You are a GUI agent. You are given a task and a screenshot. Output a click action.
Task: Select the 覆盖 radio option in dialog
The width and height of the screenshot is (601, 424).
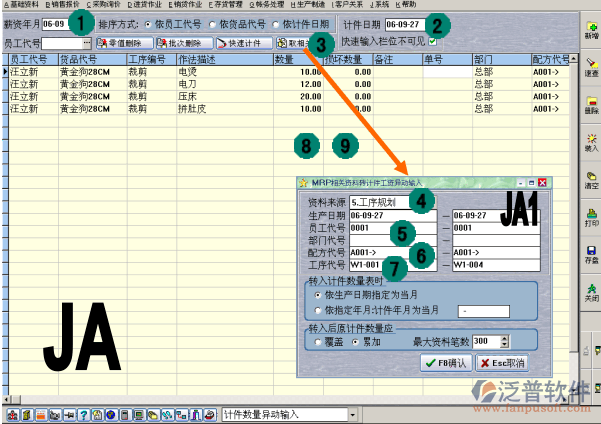(x=317, y=340)
